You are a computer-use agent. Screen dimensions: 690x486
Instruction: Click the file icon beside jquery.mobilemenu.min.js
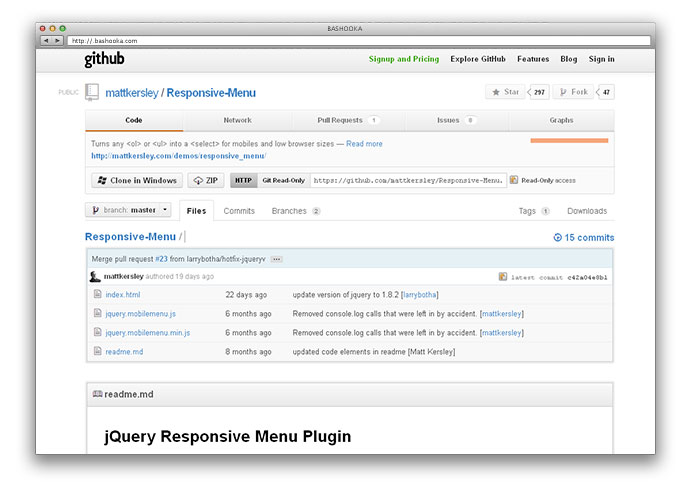[x=98, y=332]
